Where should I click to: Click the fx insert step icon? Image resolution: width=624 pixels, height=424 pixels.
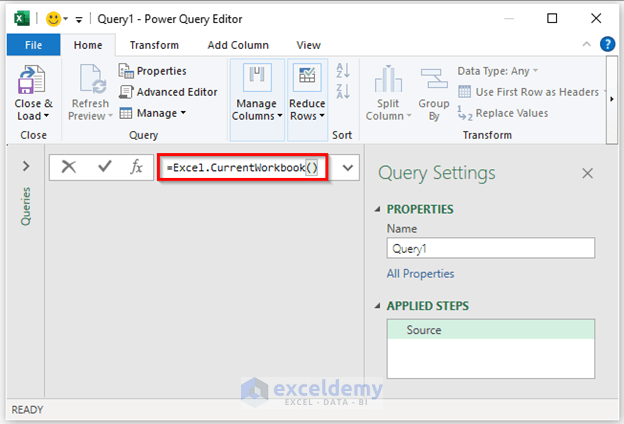pos(136,167)
